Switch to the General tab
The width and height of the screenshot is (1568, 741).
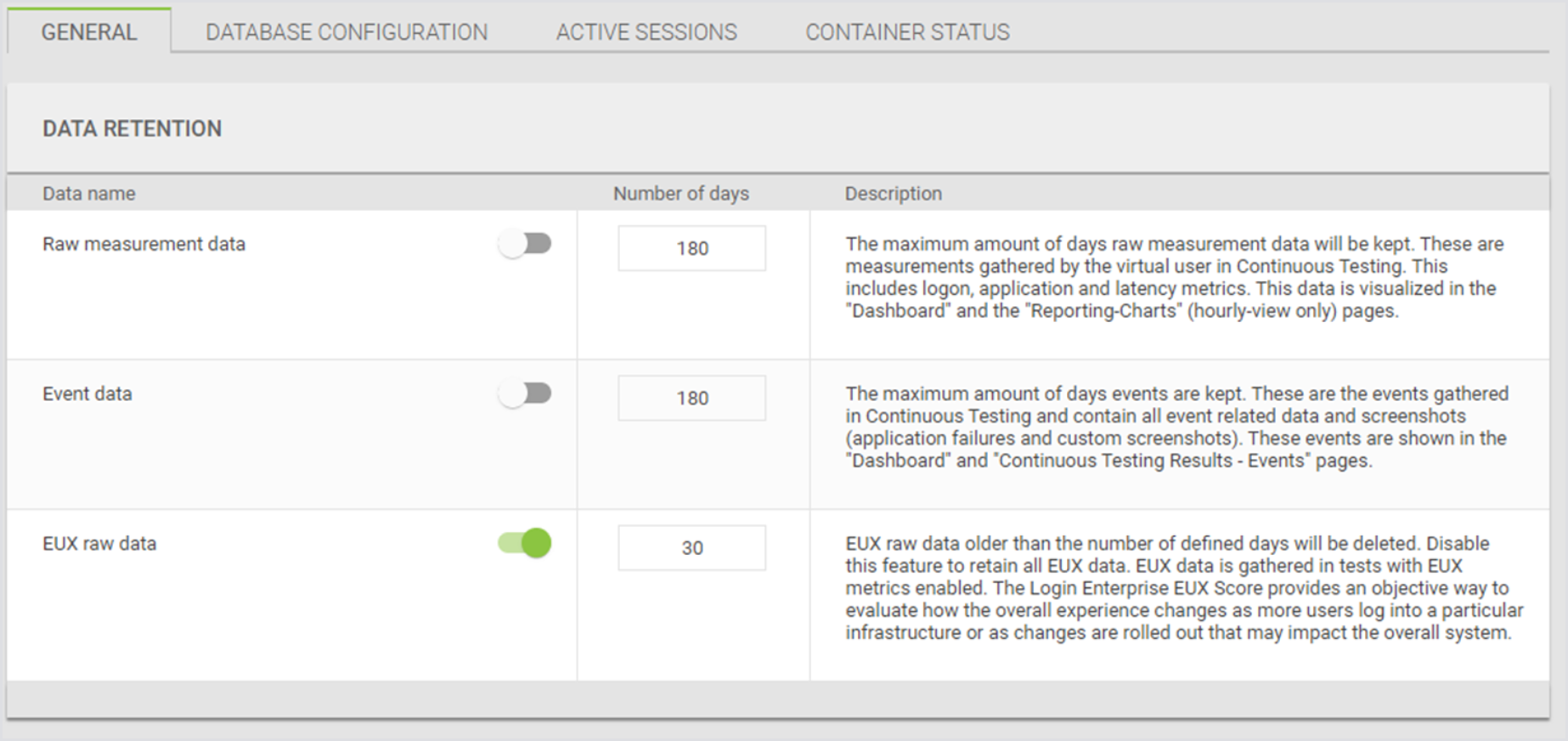[x=89, y=32]
